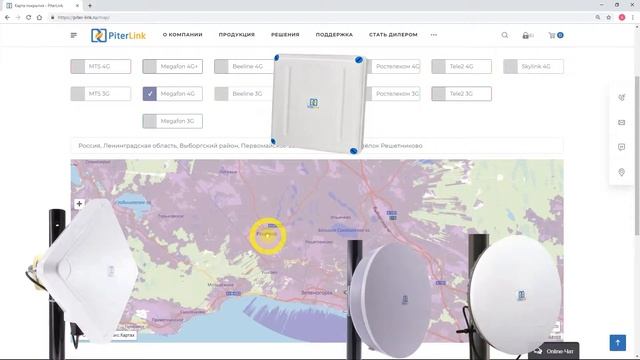Click the address search input field
This screenshot has height=360, width=640.
point(317,146)
